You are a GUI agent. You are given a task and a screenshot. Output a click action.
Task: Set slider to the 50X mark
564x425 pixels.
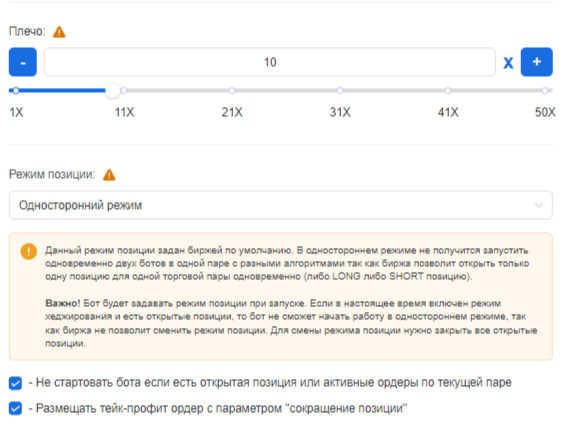pos(545,91)
